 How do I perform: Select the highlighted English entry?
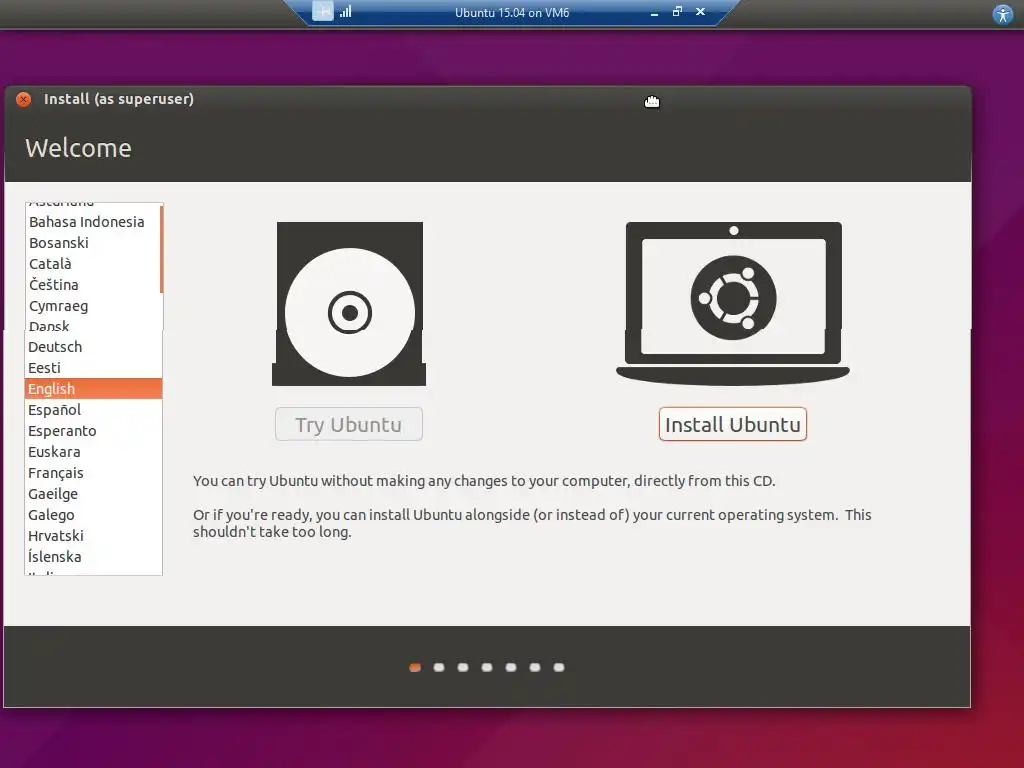(x=93, y=389)
